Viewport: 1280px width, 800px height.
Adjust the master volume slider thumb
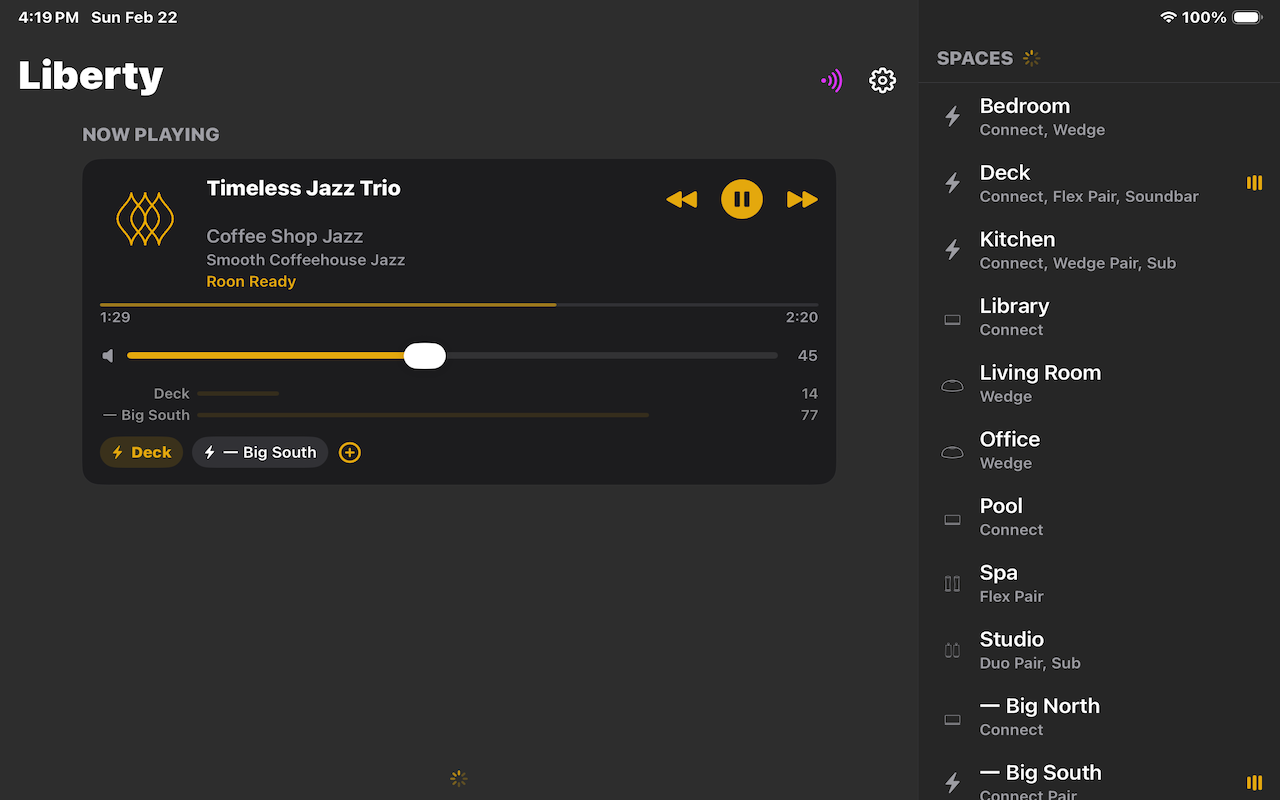click(x=425, y=356)
